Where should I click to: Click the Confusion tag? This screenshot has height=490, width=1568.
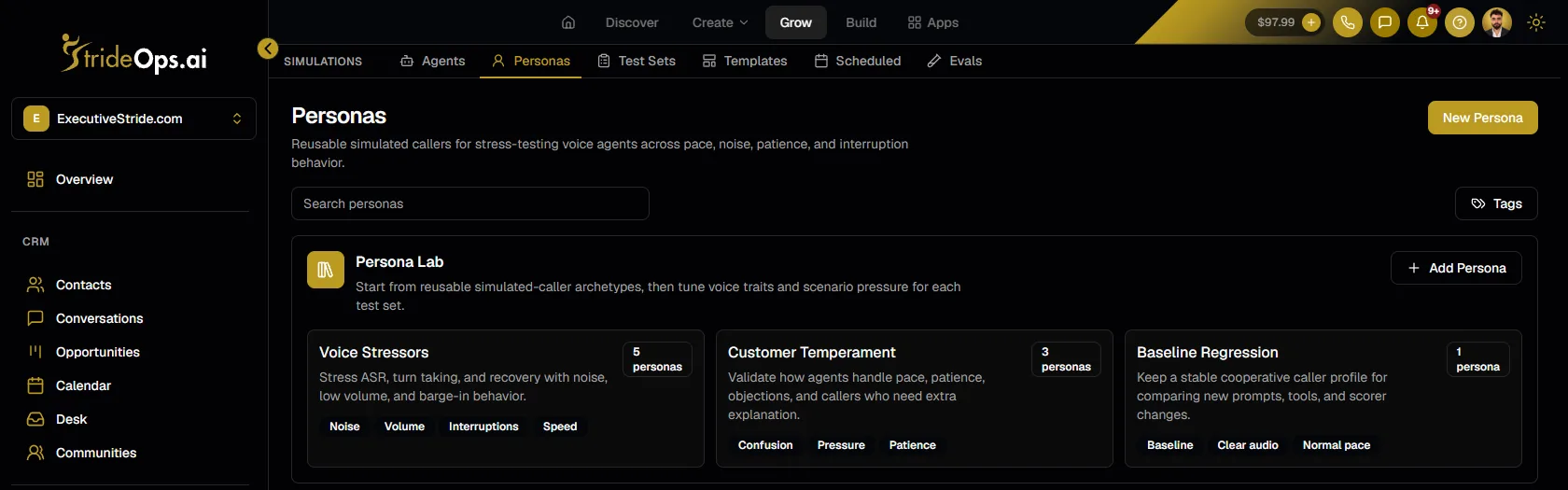click(765, 445)
